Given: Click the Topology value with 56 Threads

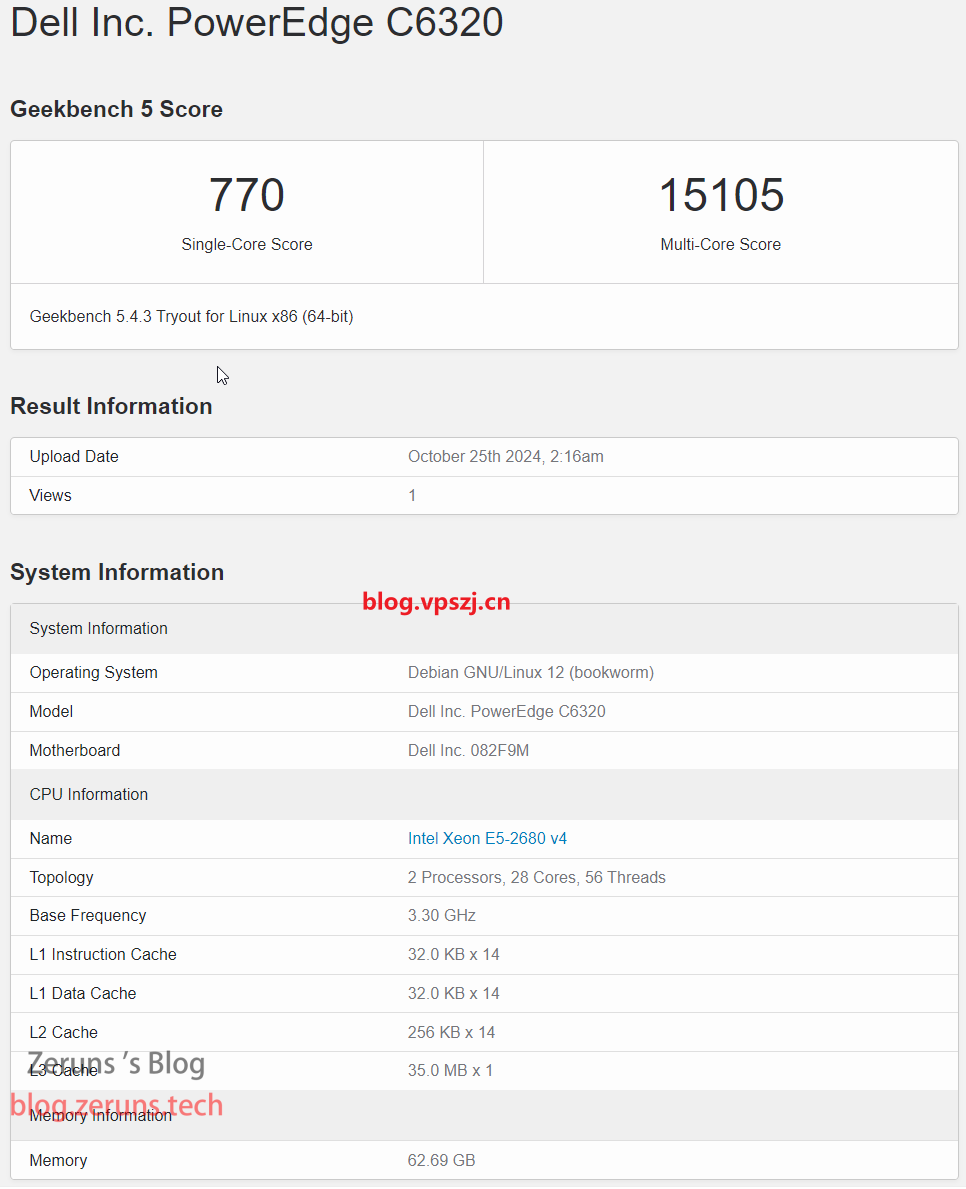Looking at the screenshot, I should pos(536,877).
